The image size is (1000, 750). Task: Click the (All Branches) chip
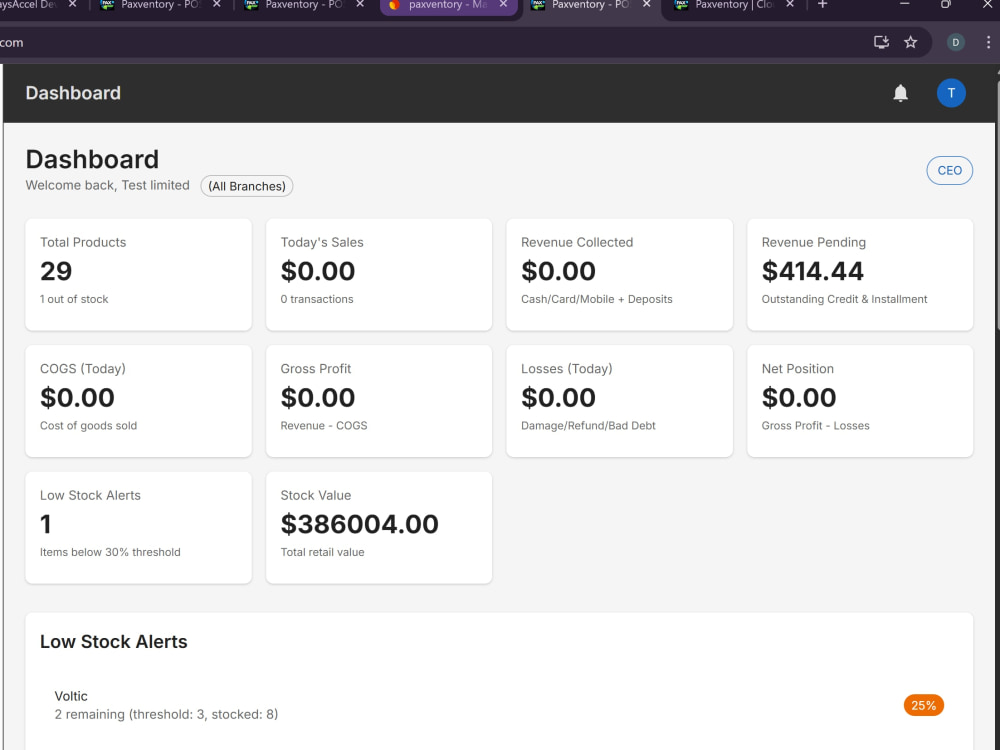pos(247,186)
